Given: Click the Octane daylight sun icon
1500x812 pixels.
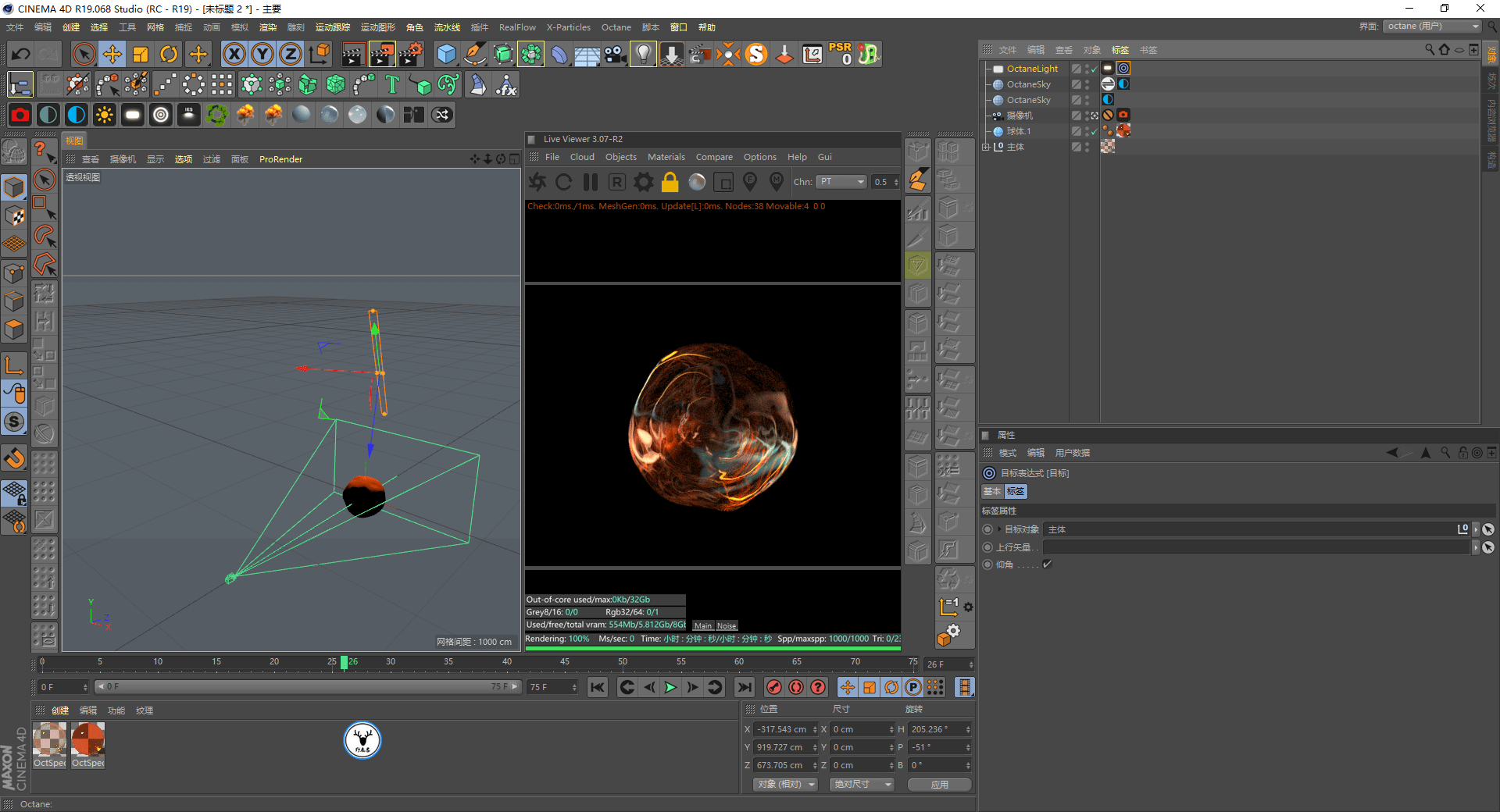Looking at the screenshot, I should [104, 115].
